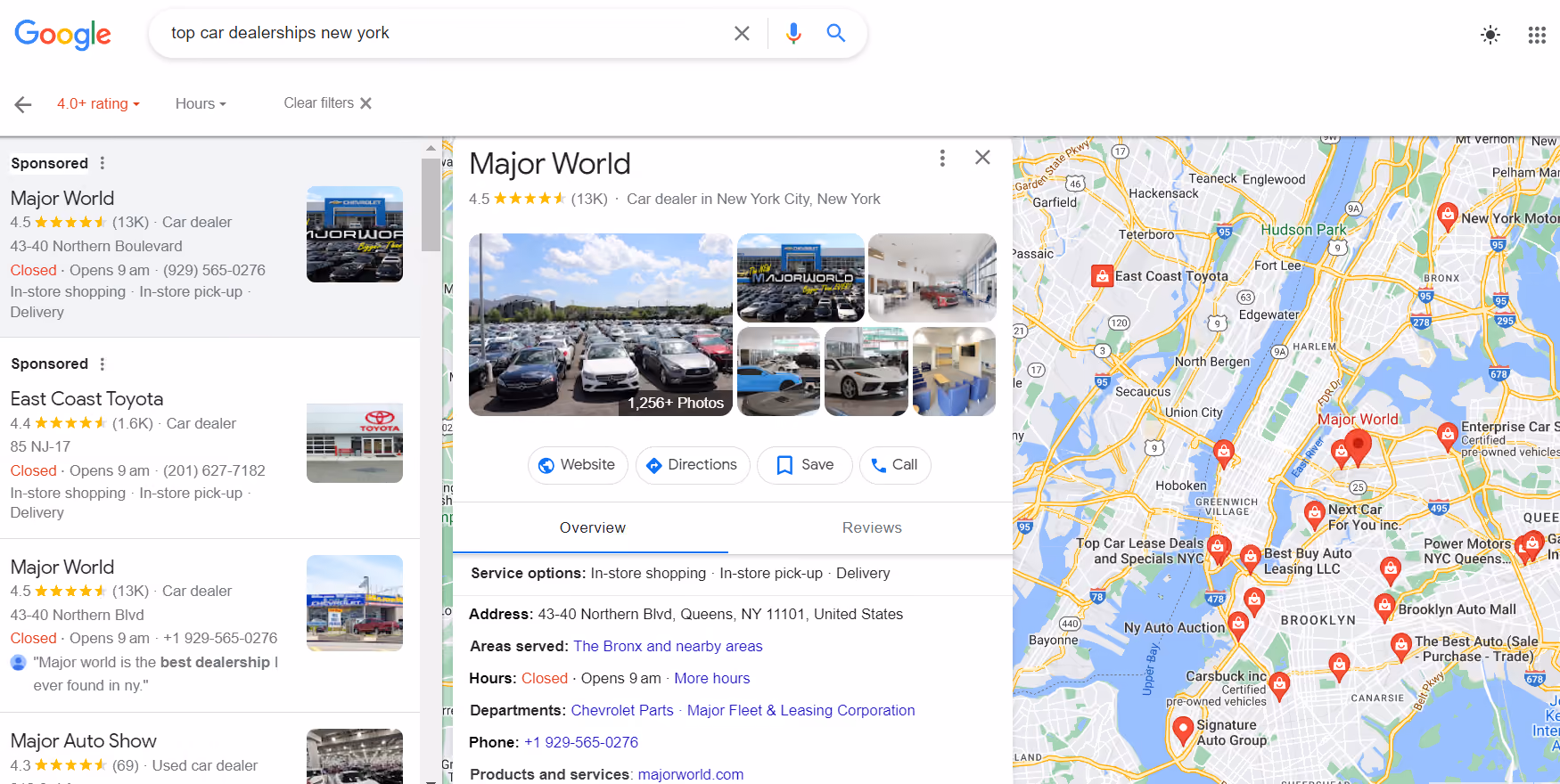This screenshot has width=1560, height=784.
Task: Go back with the left arrow
Action: [23, 104]
